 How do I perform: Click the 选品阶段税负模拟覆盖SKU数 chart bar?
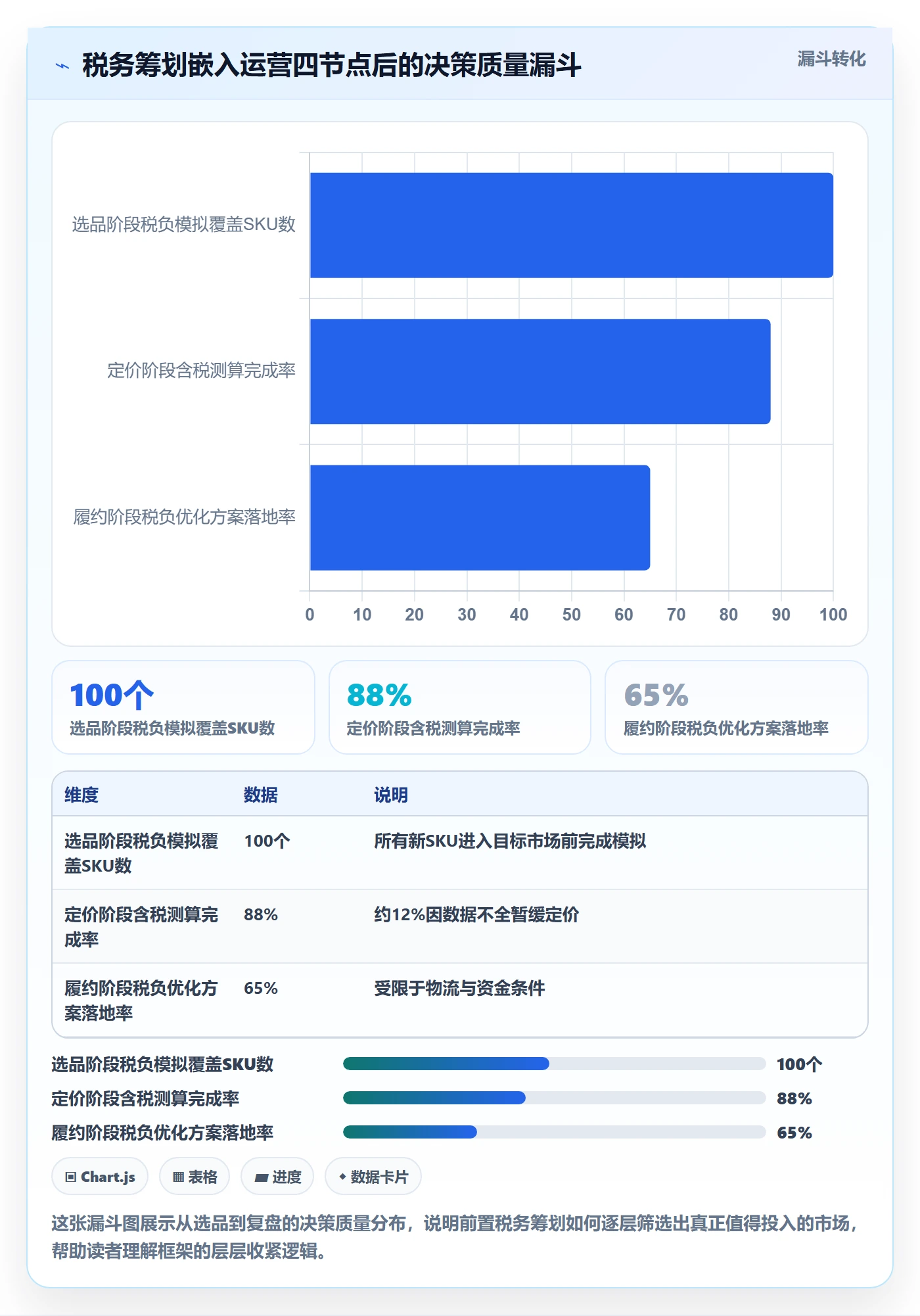572,225
